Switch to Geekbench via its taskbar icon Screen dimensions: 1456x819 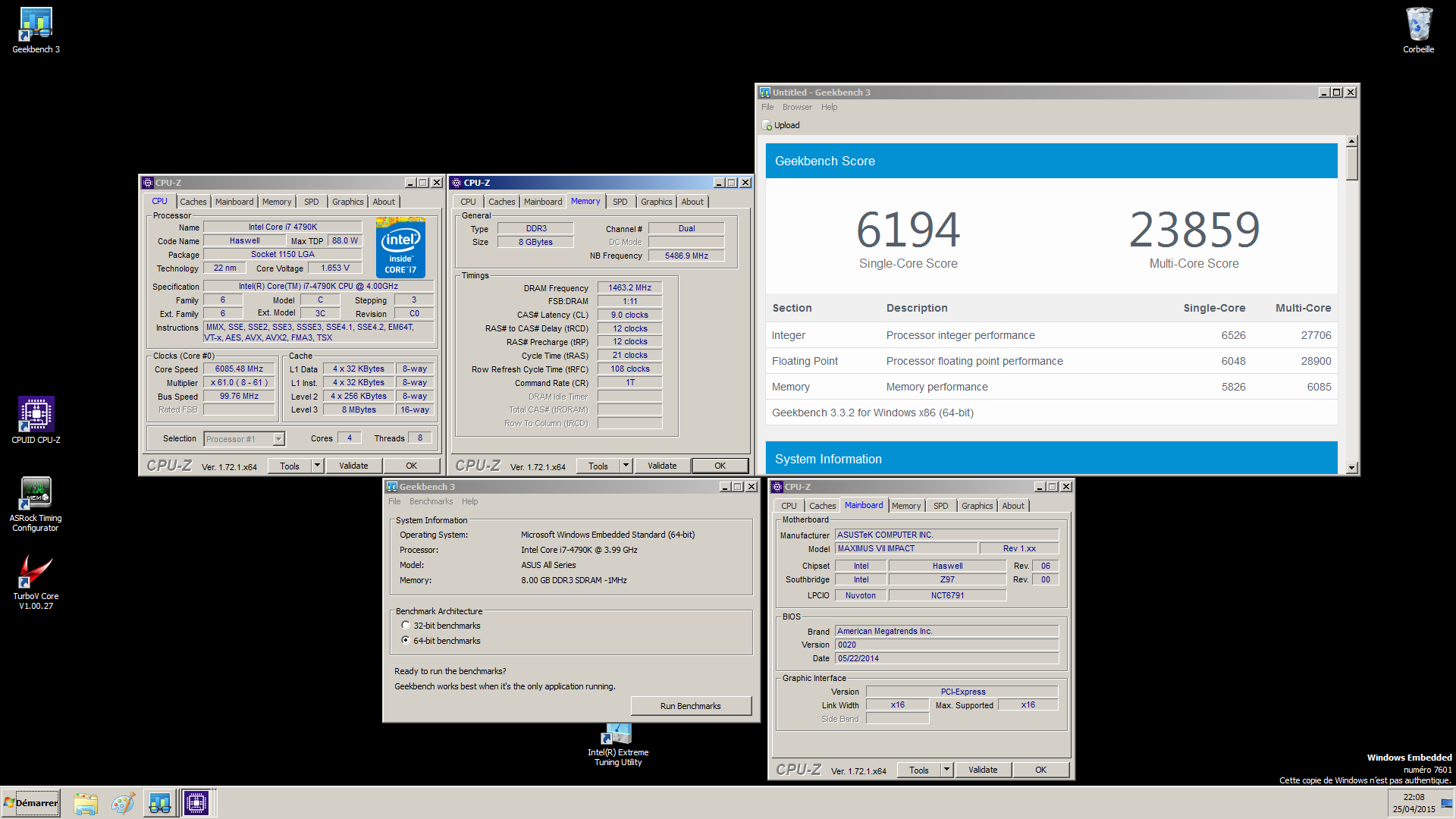click(x=160, y=803)
